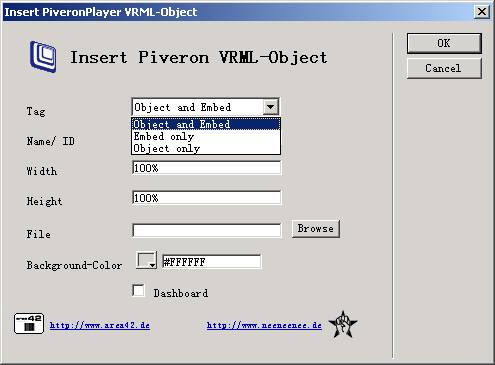Confirm with the OK button
Image resolution: width=495 pixels, height=365 pixels.
click(x=444, y=43)
